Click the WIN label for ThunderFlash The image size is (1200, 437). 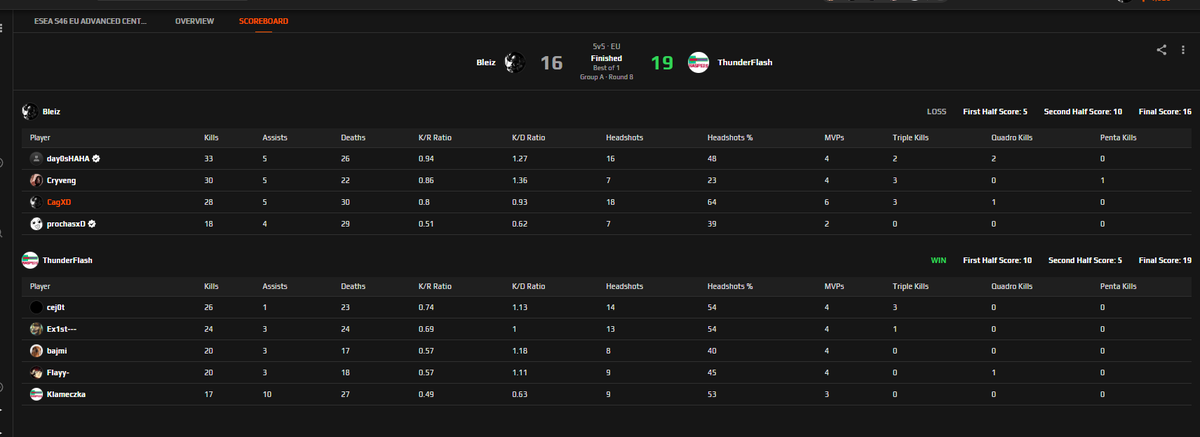click(x=938, y=260)
